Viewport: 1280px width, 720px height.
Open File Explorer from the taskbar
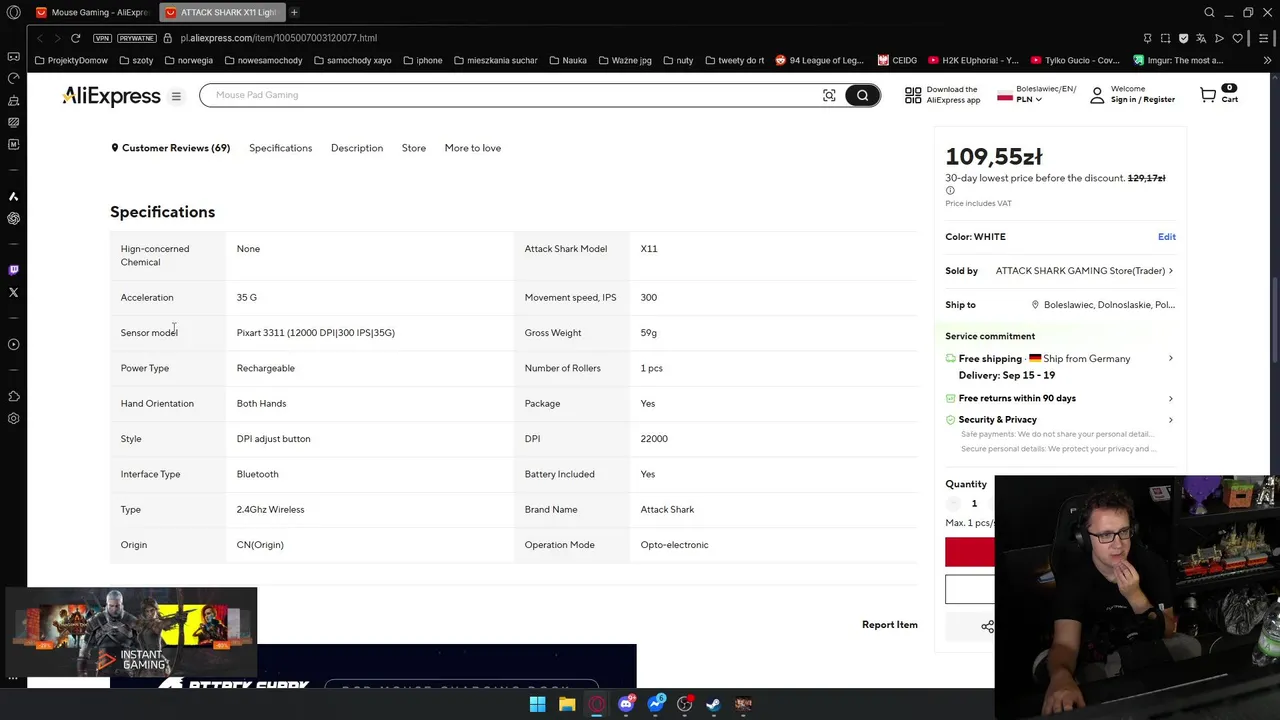pyautogui.click(x=567, y=704)
